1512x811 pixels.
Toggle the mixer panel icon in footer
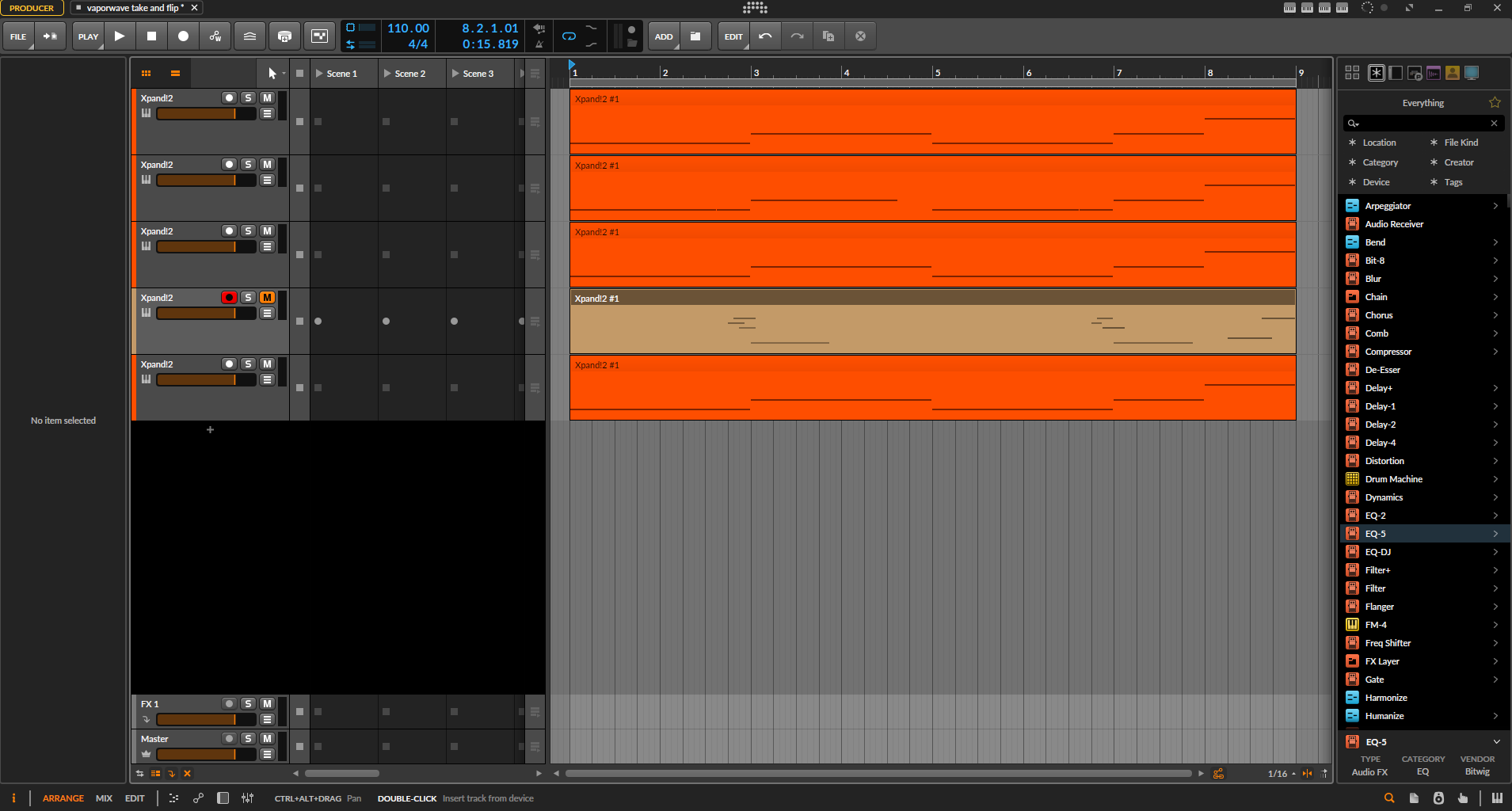(x=247, y=798)
